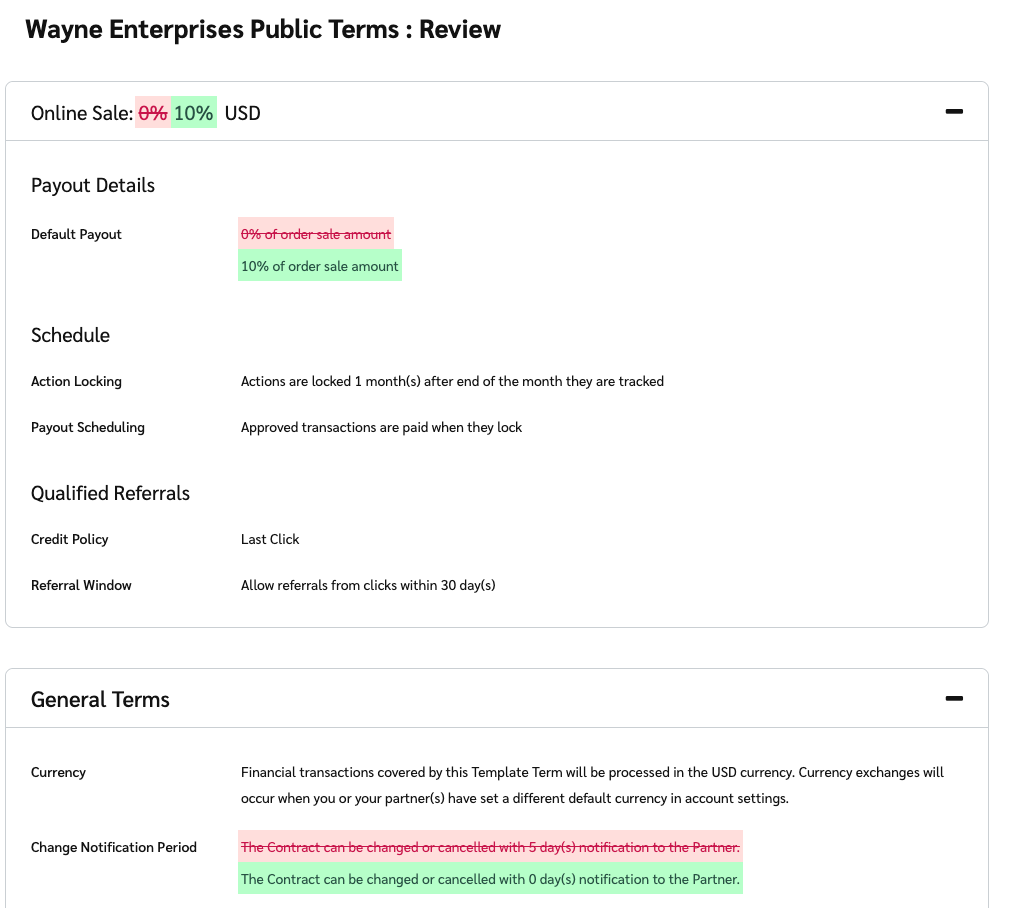Click the page title Wayne Enterprises Public Terms
Image resolution: width=1009 pixels, height=908 pixels.
coord(262,29)
